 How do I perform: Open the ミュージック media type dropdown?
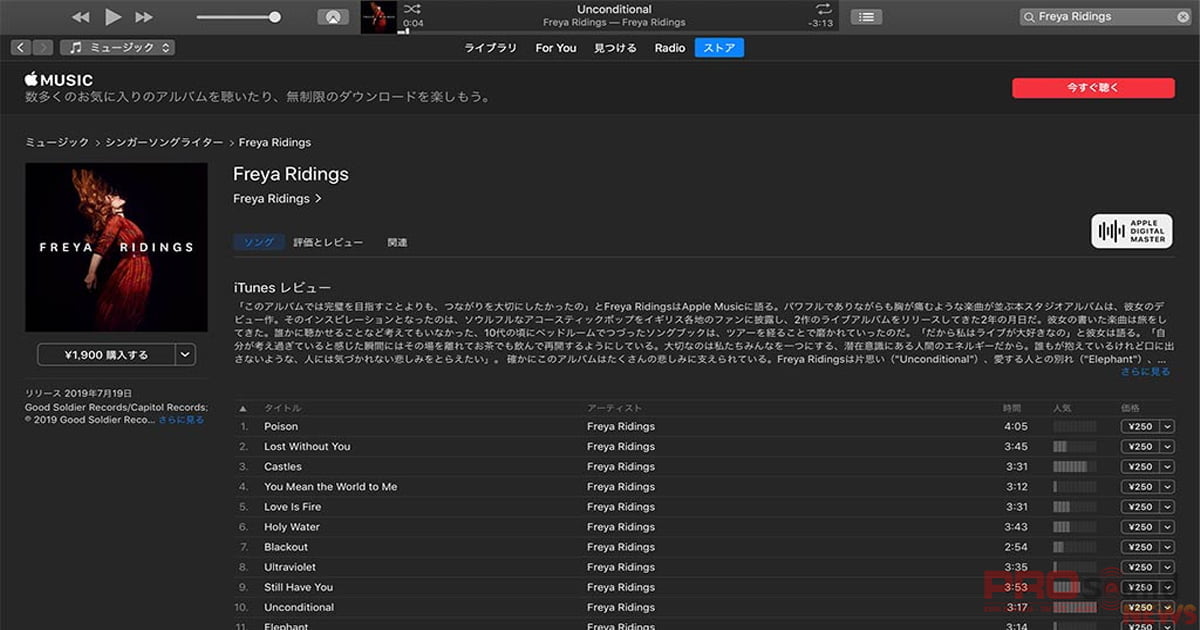(117, 47)
